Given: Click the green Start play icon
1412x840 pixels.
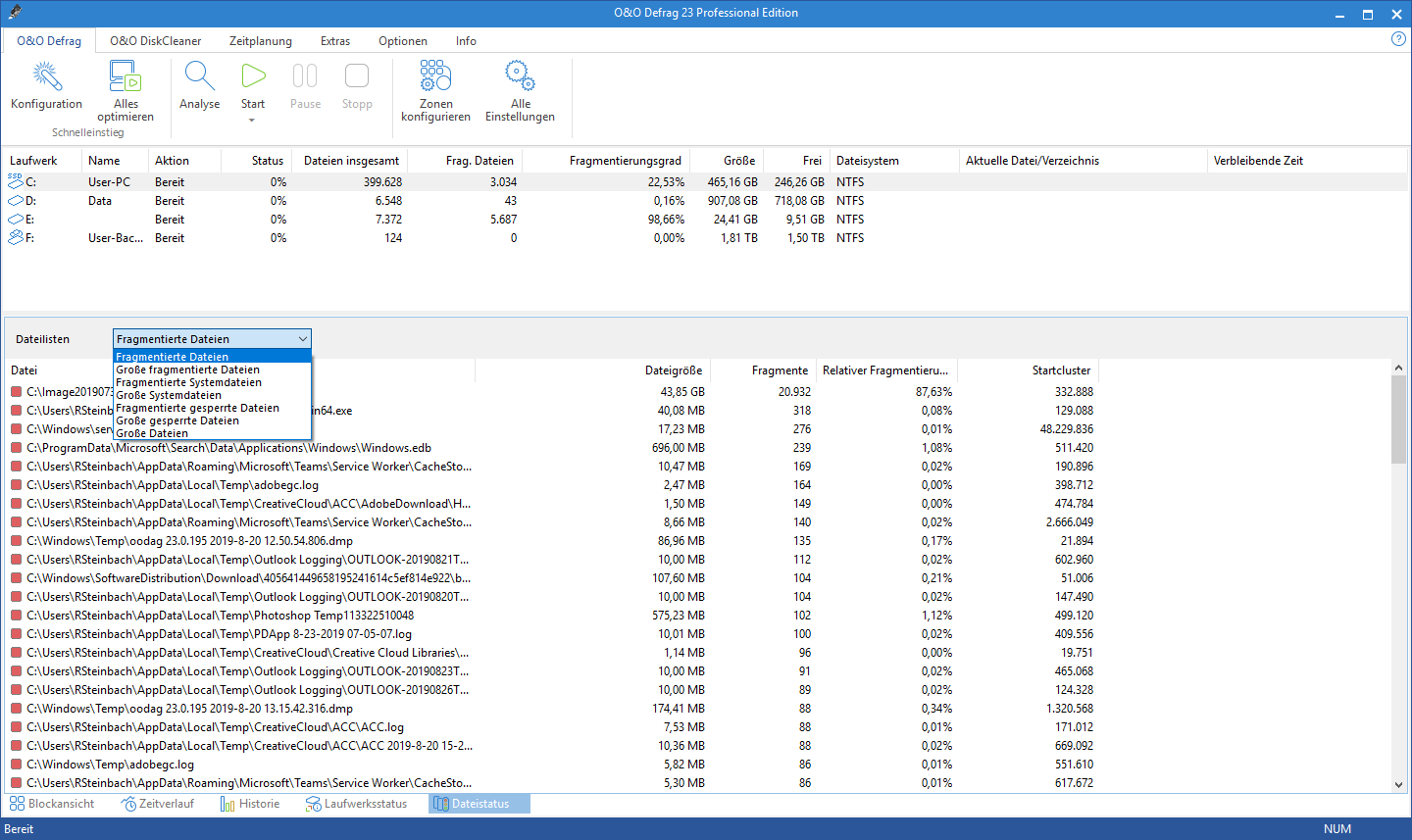Looking at the screenshot, I should 253,75.
